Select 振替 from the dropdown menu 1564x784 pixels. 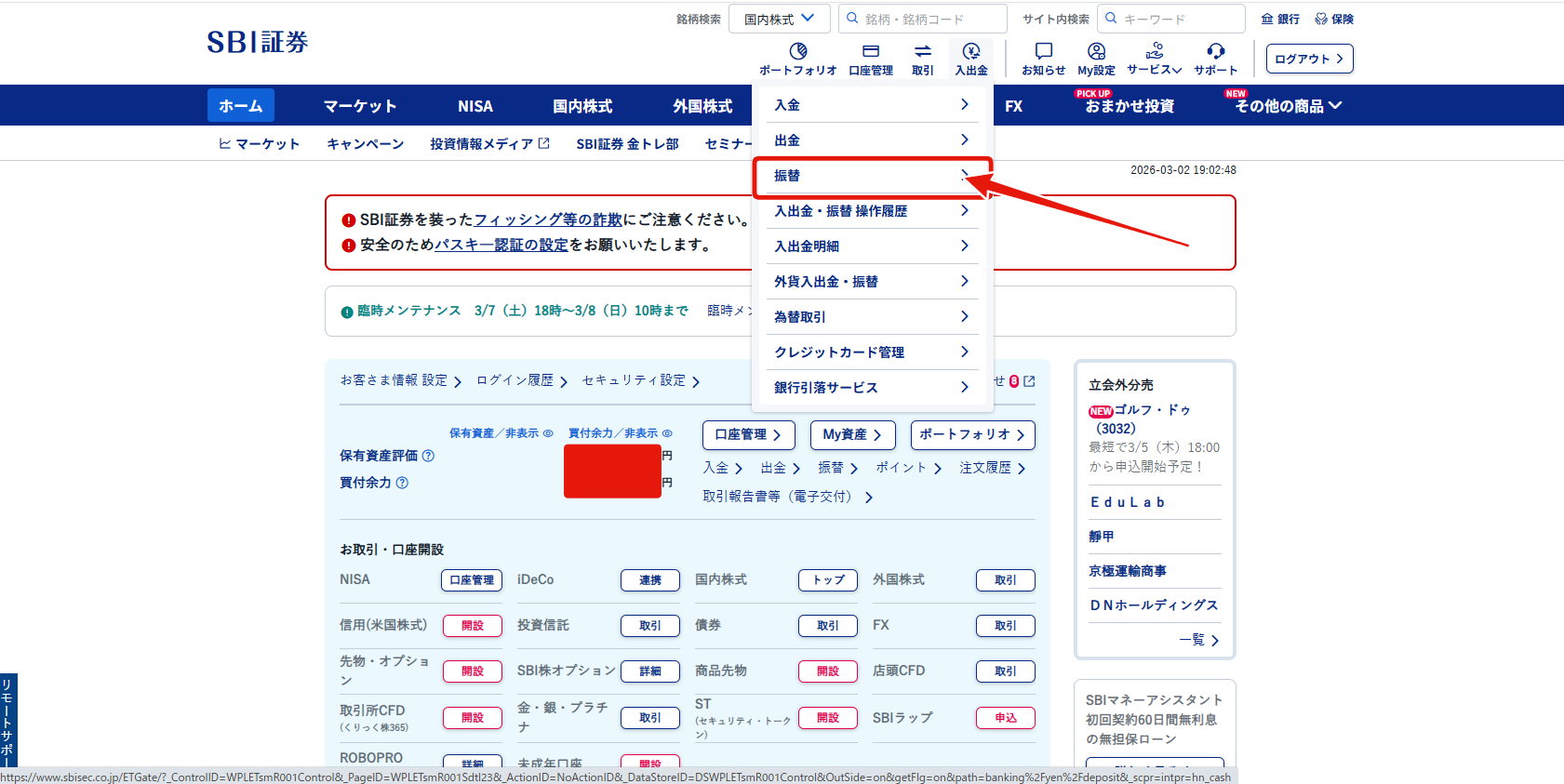click(x=873, y=176)
